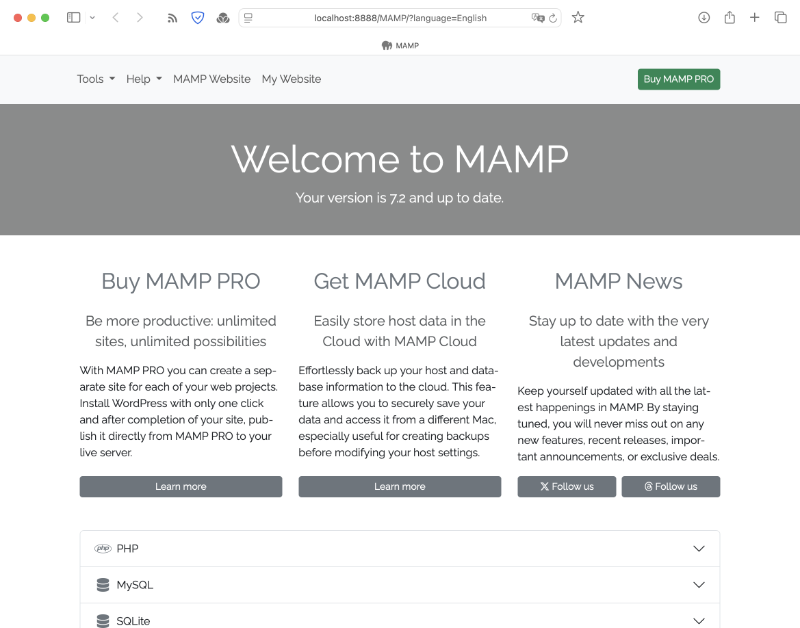This screenshot has height=628, width=800.
Task: Go back with the back arrow
Action: pos(116,18)
